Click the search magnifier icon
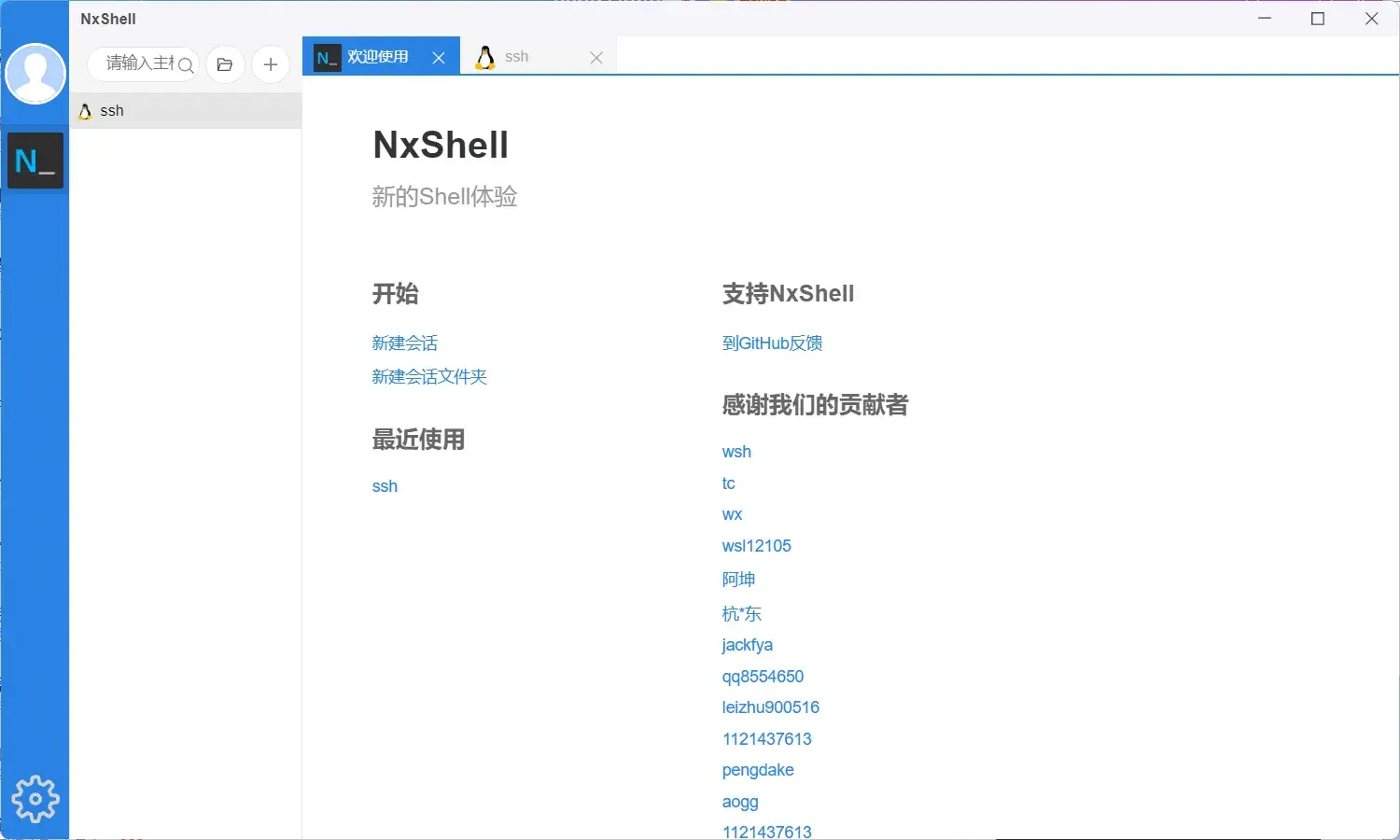The height and width of the screenshot is (840, 1400). [186, 64]
